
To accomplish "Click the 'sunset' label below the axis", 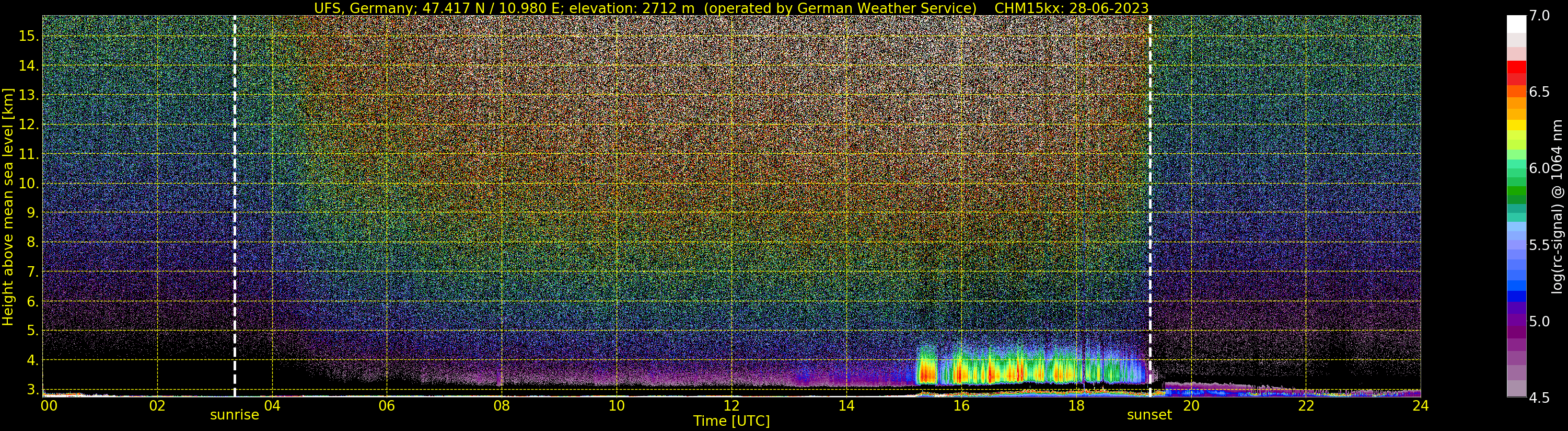I will (x=1149, y=415).
